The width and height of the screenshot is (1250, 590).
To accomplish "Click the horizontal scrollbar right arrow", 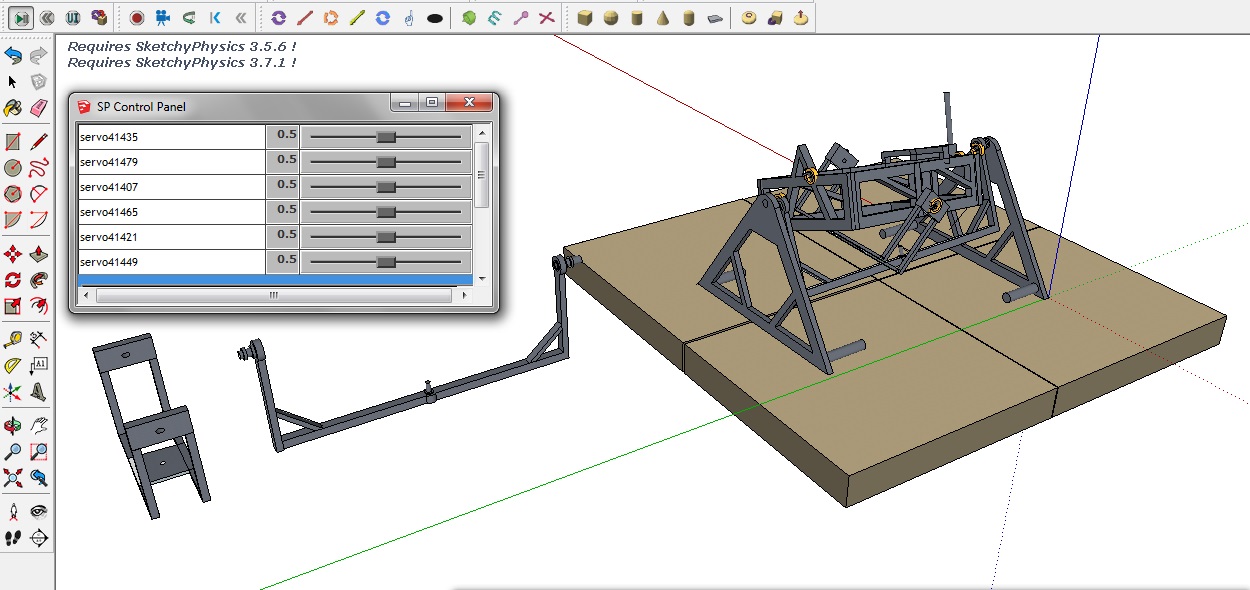I will 463,296.
